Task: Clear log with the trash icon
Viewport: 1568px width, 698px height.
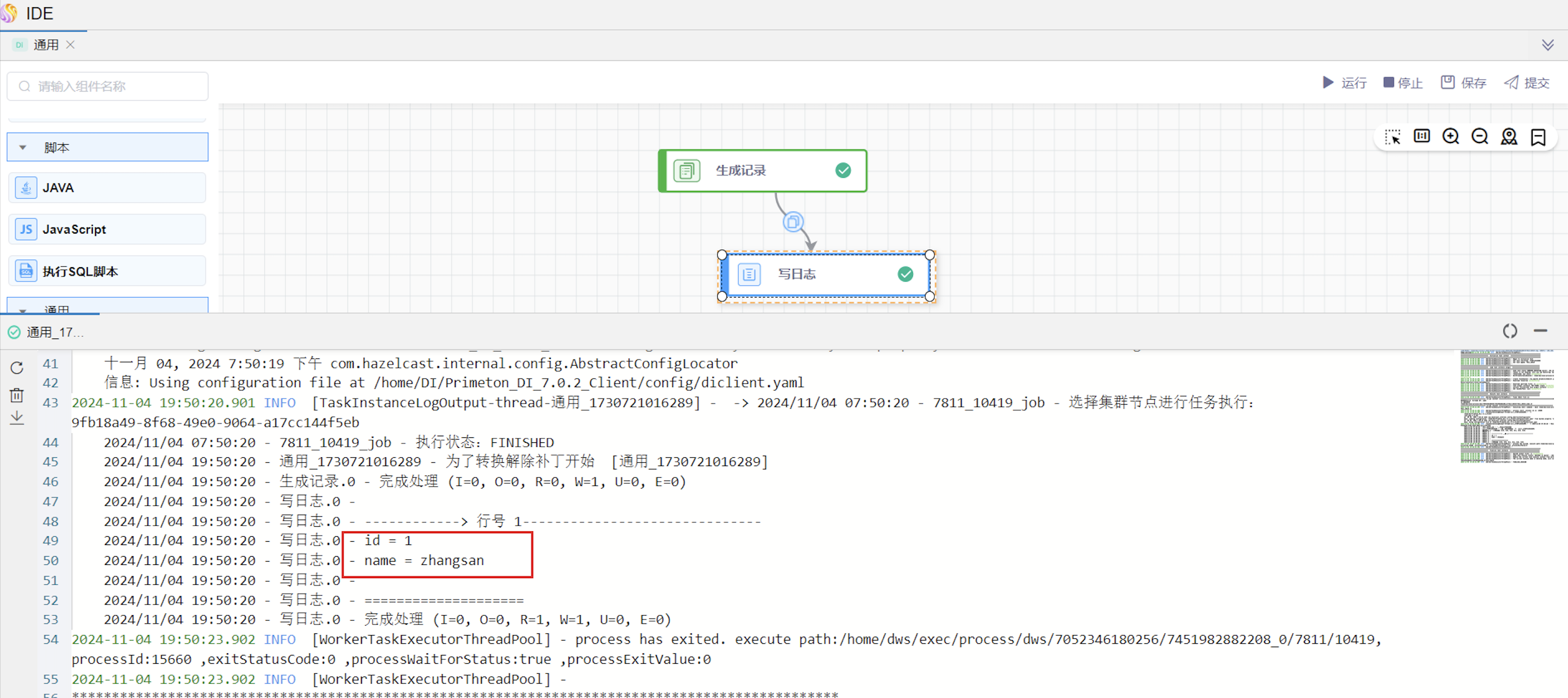Action: tap(17, 395)
